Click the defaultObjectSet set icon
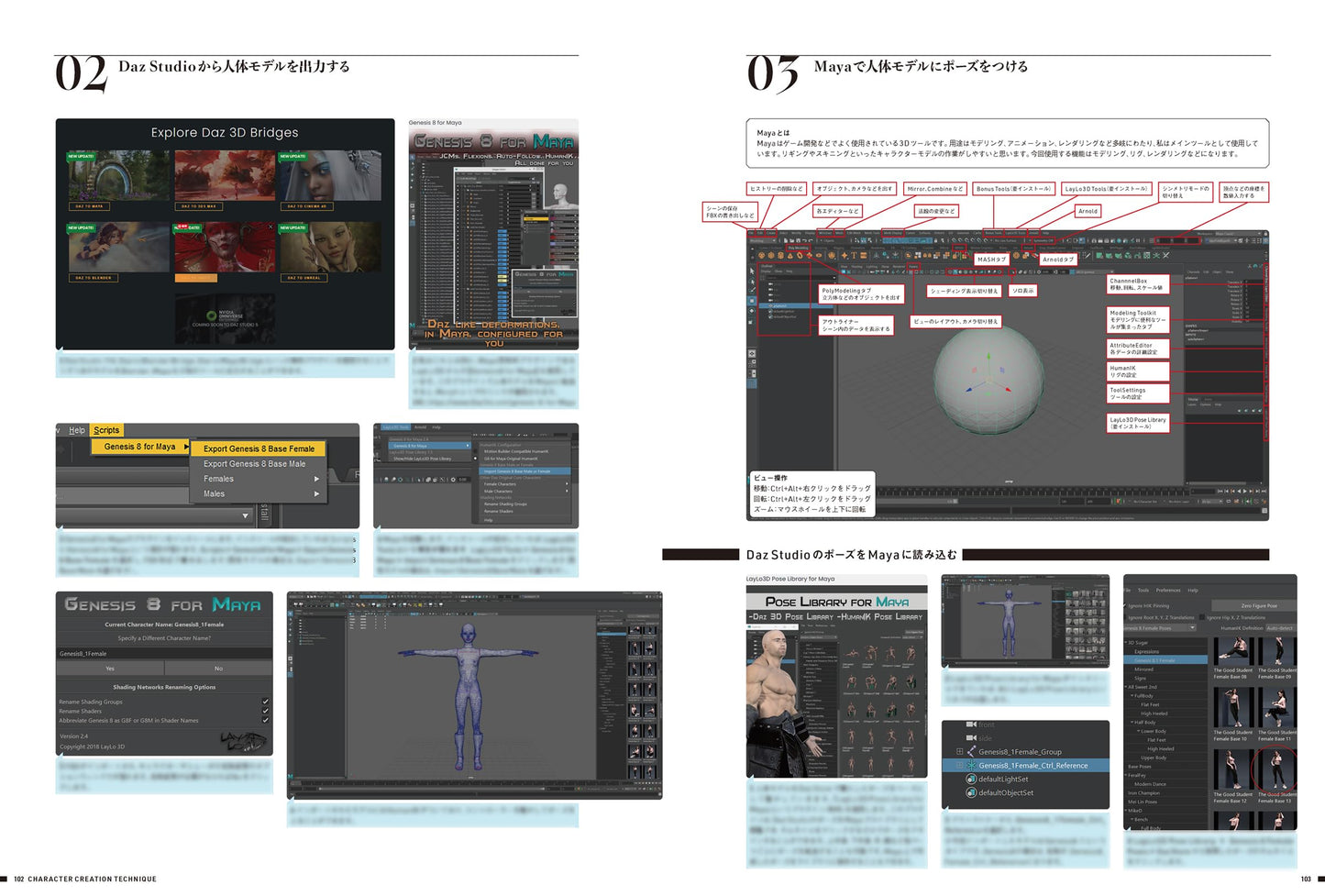 pyautogui.click(x=971, y=793)
